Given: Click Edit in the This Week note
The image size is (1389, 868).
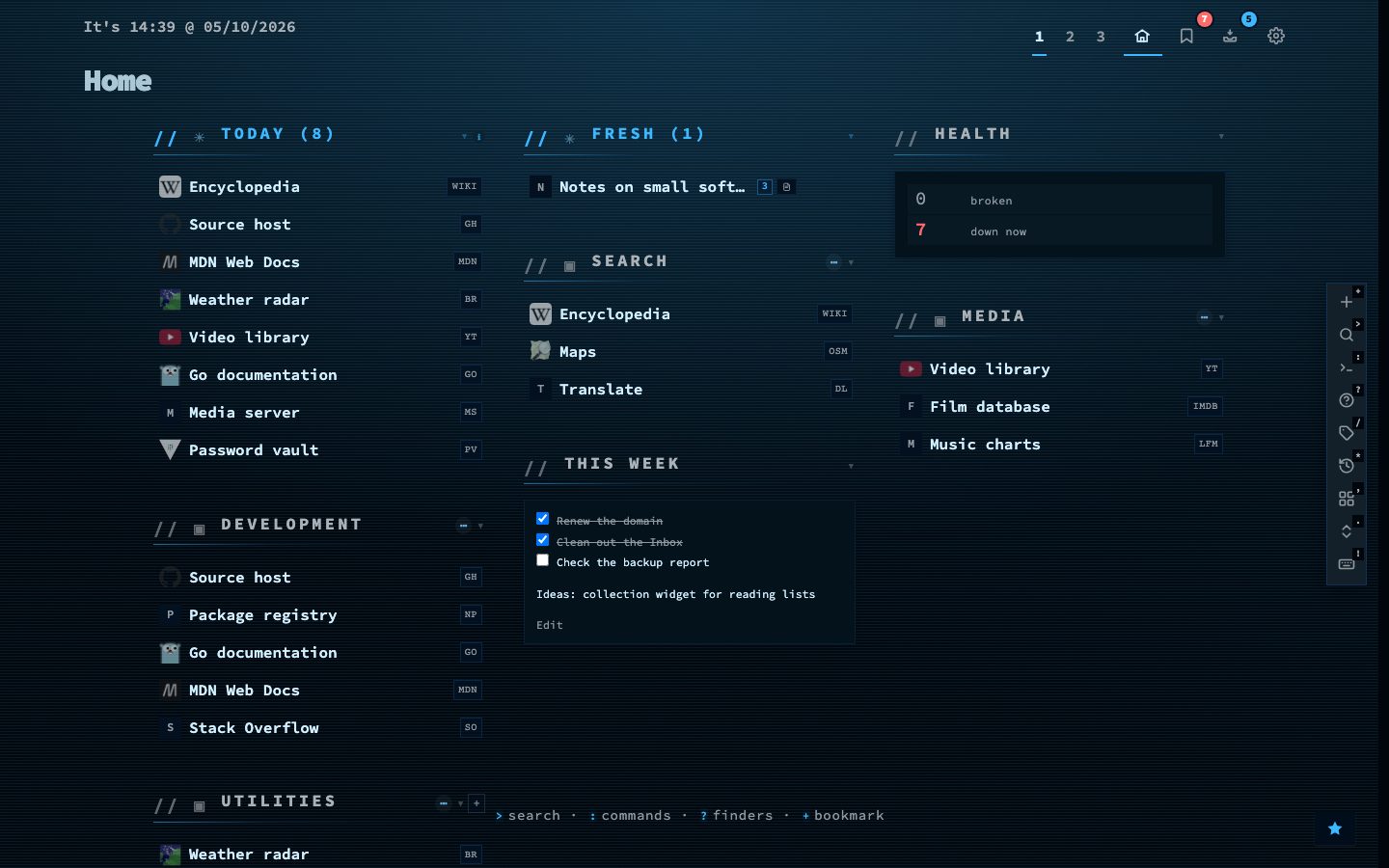Looking at the screenshot, I should (x=550, y=625).
